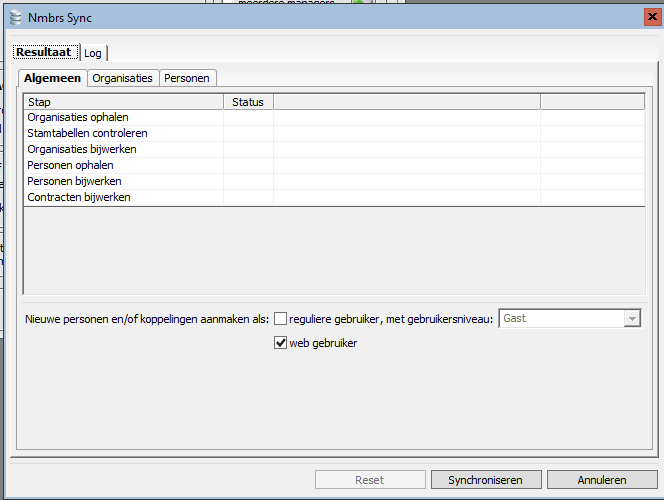Viewport: 664px width, 500px height.
Task: Select the Stamtabellen controleren row
Action: [x=335, y=133]
